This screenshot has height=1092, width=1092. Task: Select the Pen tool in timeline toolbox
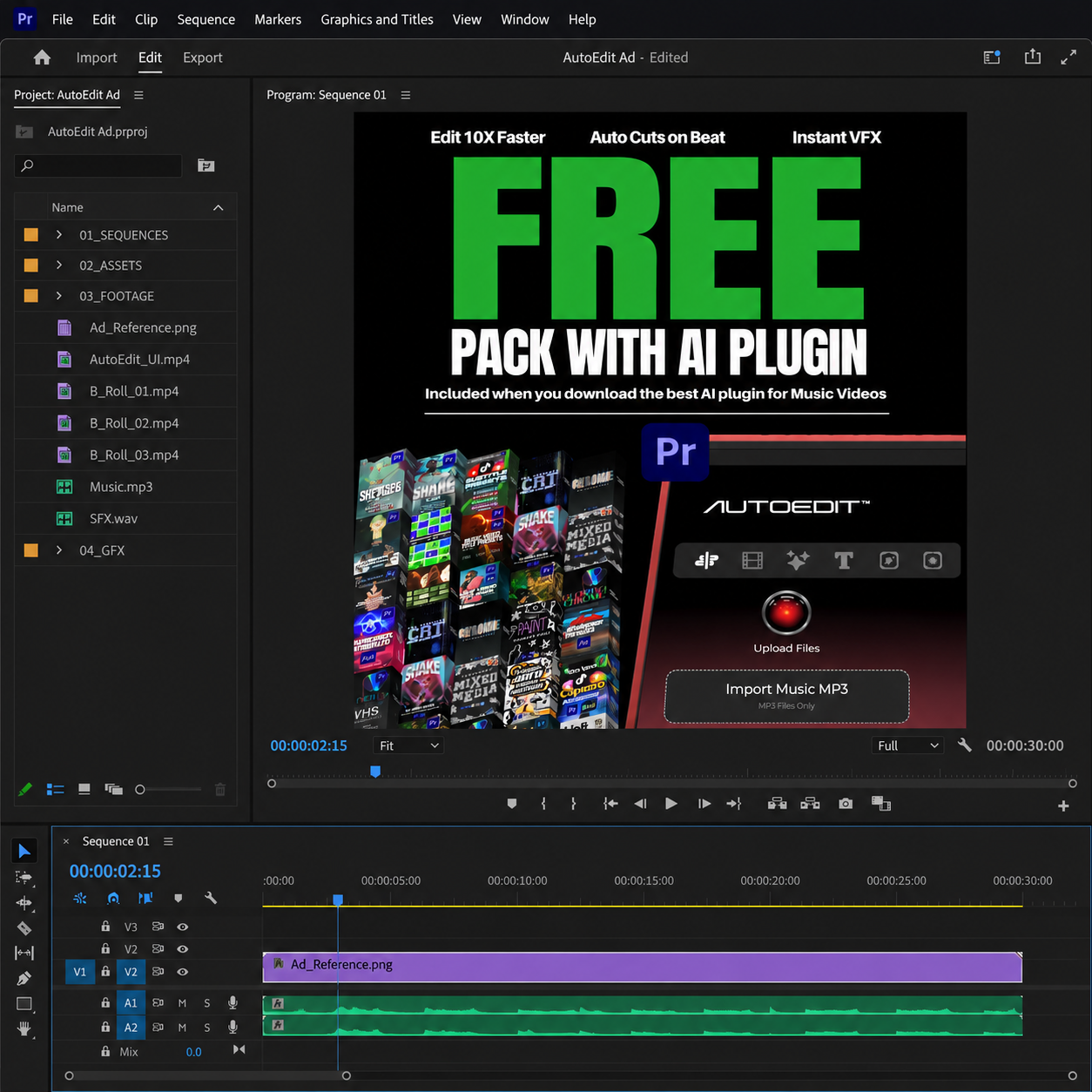point(24,979)
